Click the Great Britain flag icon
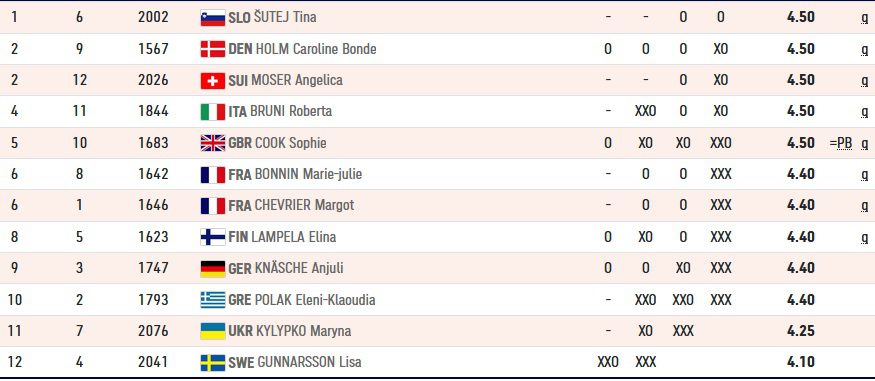 (213, 143)
